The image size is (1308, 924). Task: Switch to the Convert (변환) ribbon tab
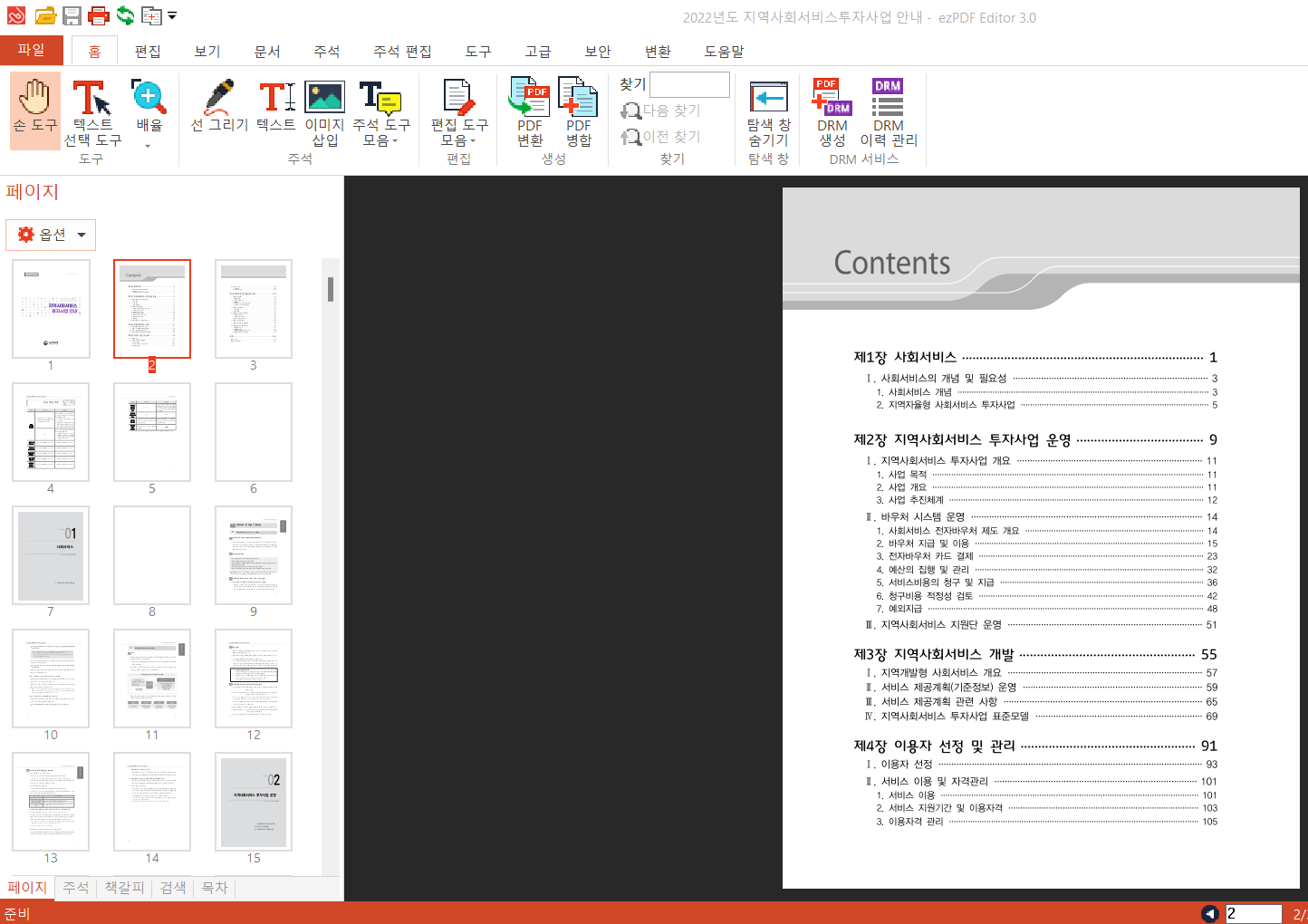[x=658, y=52]
